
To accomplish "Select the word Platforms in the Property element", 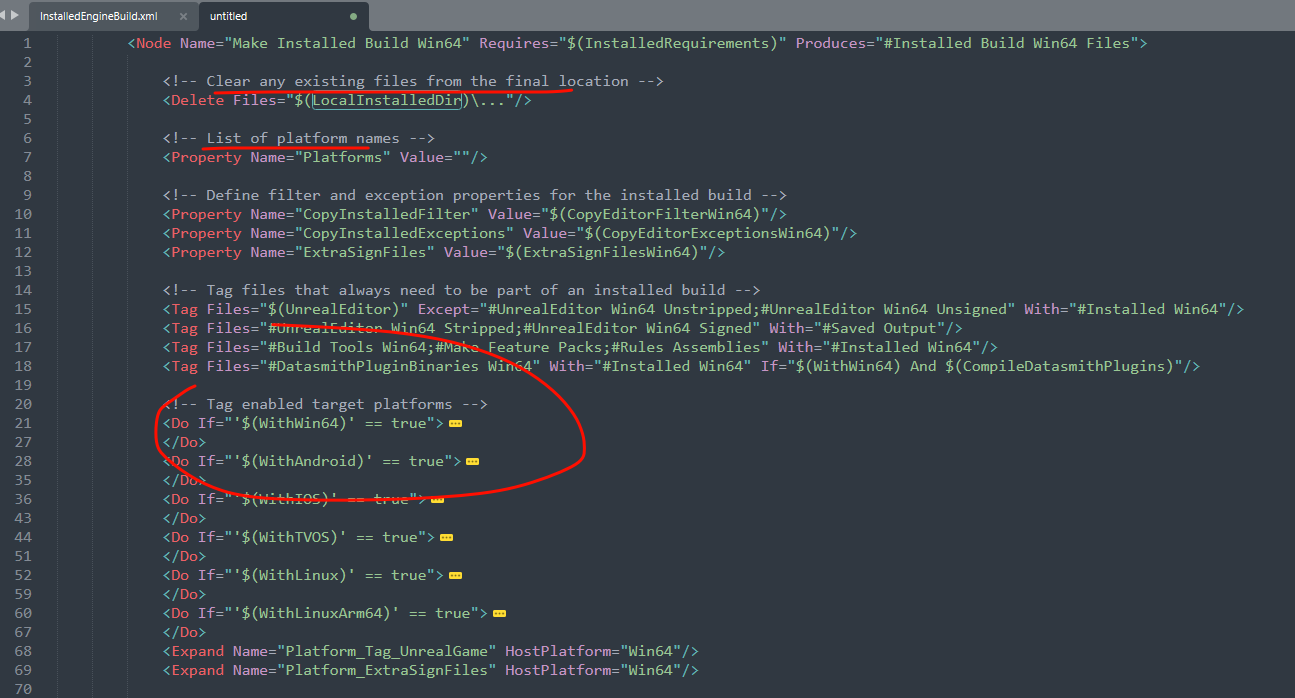I will point(340,157).
